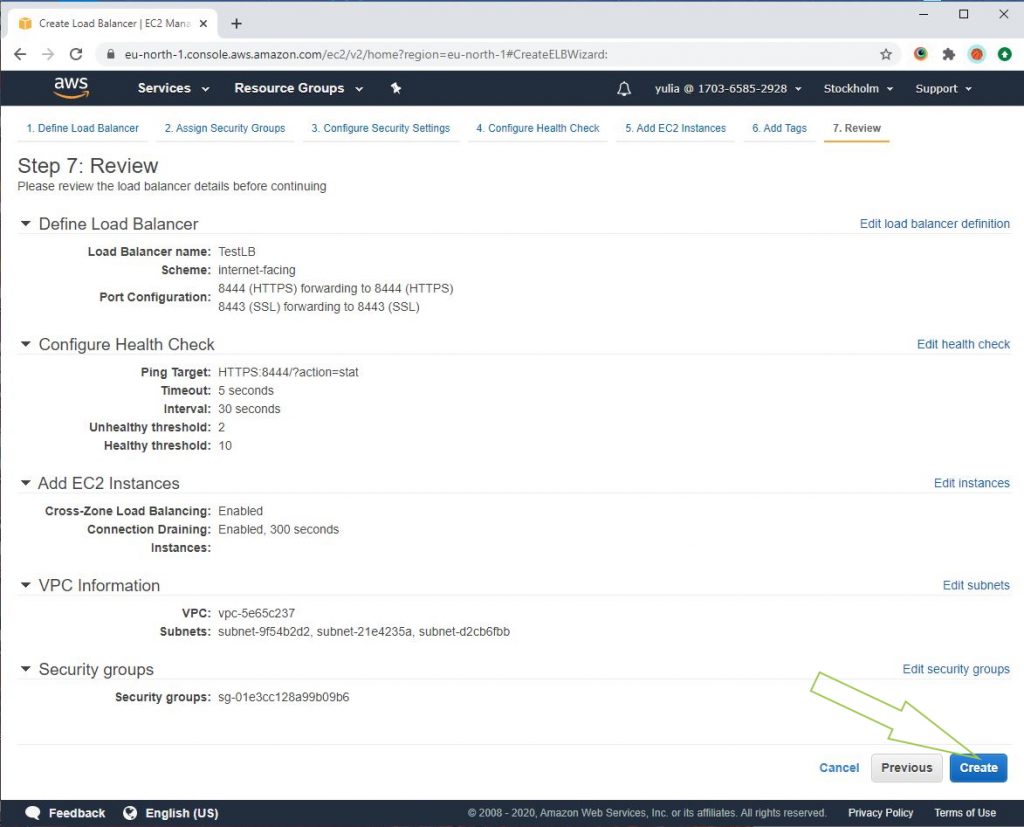
Task: Go to step 4 Configure Health Check
Action: pyautogui.click(x=537, y=128)
